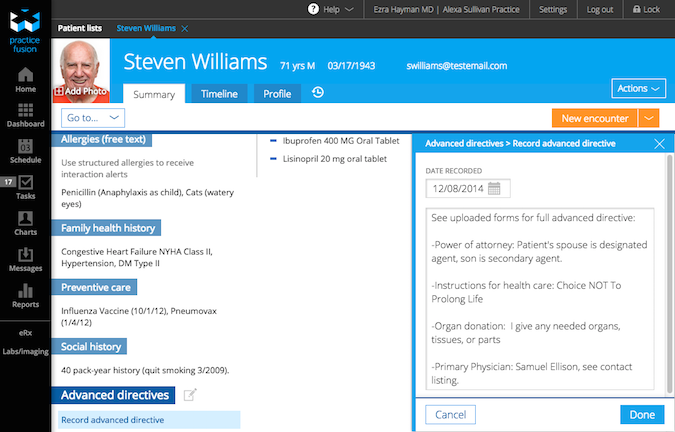Viewport: 675px width, 432px height.
Task: Click Done to save directive
Action: coord(642,414)
